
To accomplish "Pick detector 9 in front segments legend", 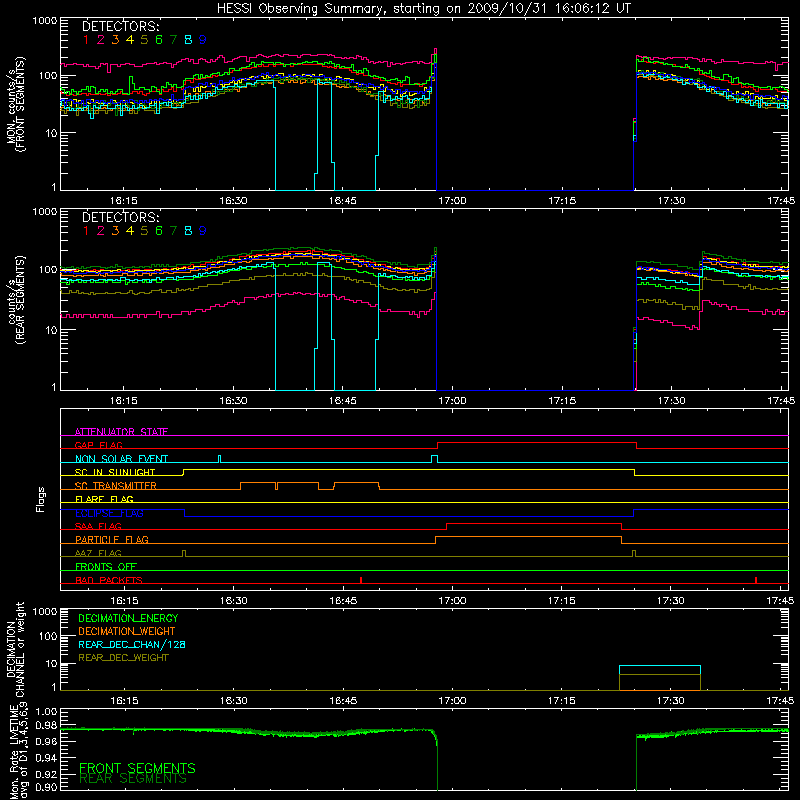I will pos(203,40).
